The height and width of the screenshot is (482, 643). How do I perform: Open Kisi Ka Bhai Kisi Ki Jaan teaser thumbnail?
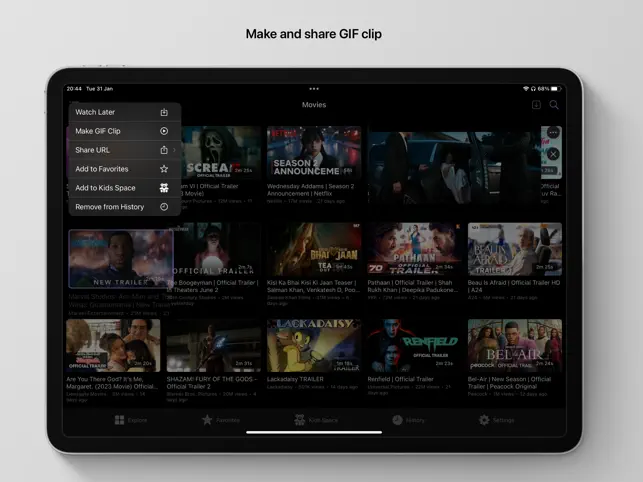(314, 249)
